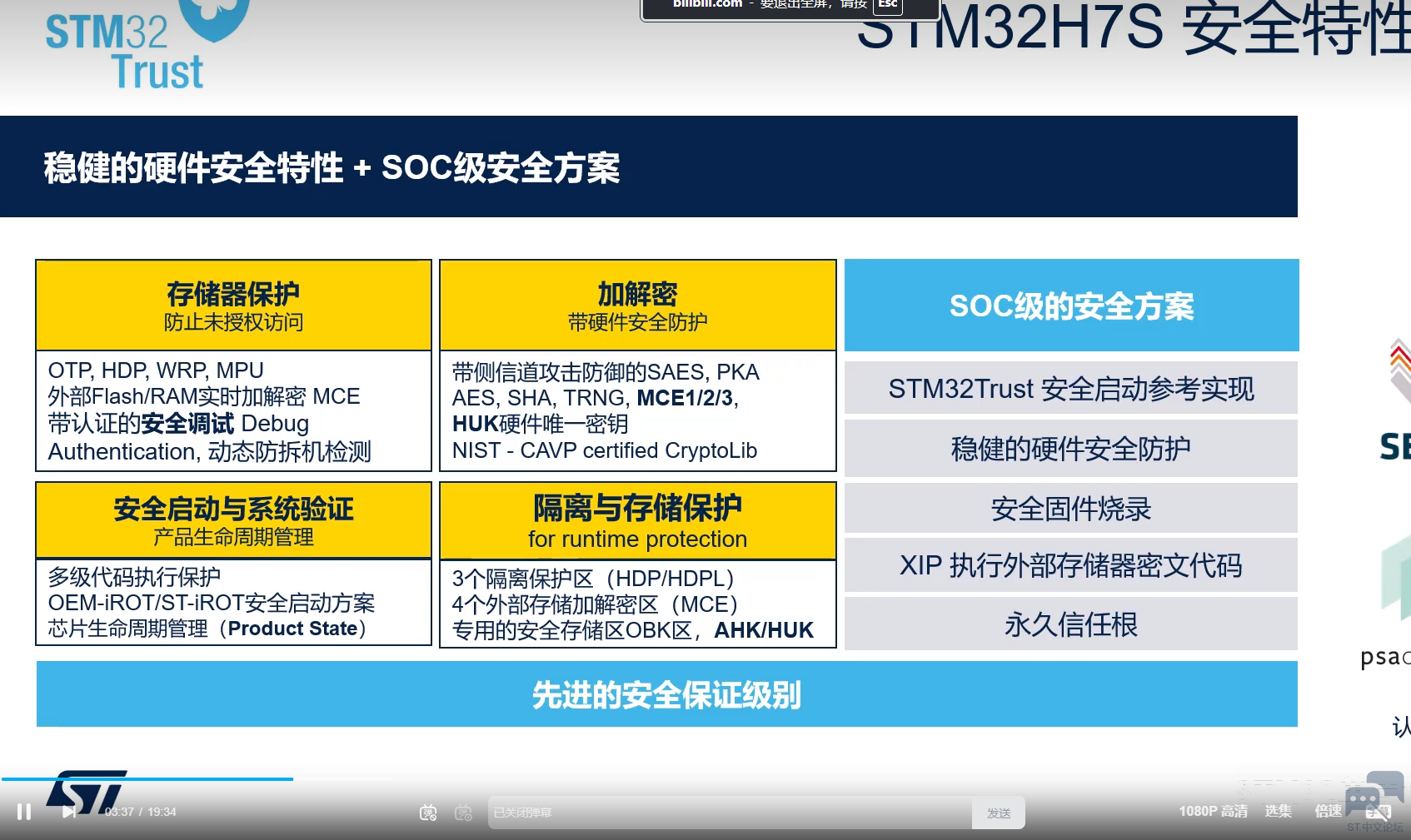Click the 防止未授权访问 subtitle

pyautogui.click(x=233, y=322)
